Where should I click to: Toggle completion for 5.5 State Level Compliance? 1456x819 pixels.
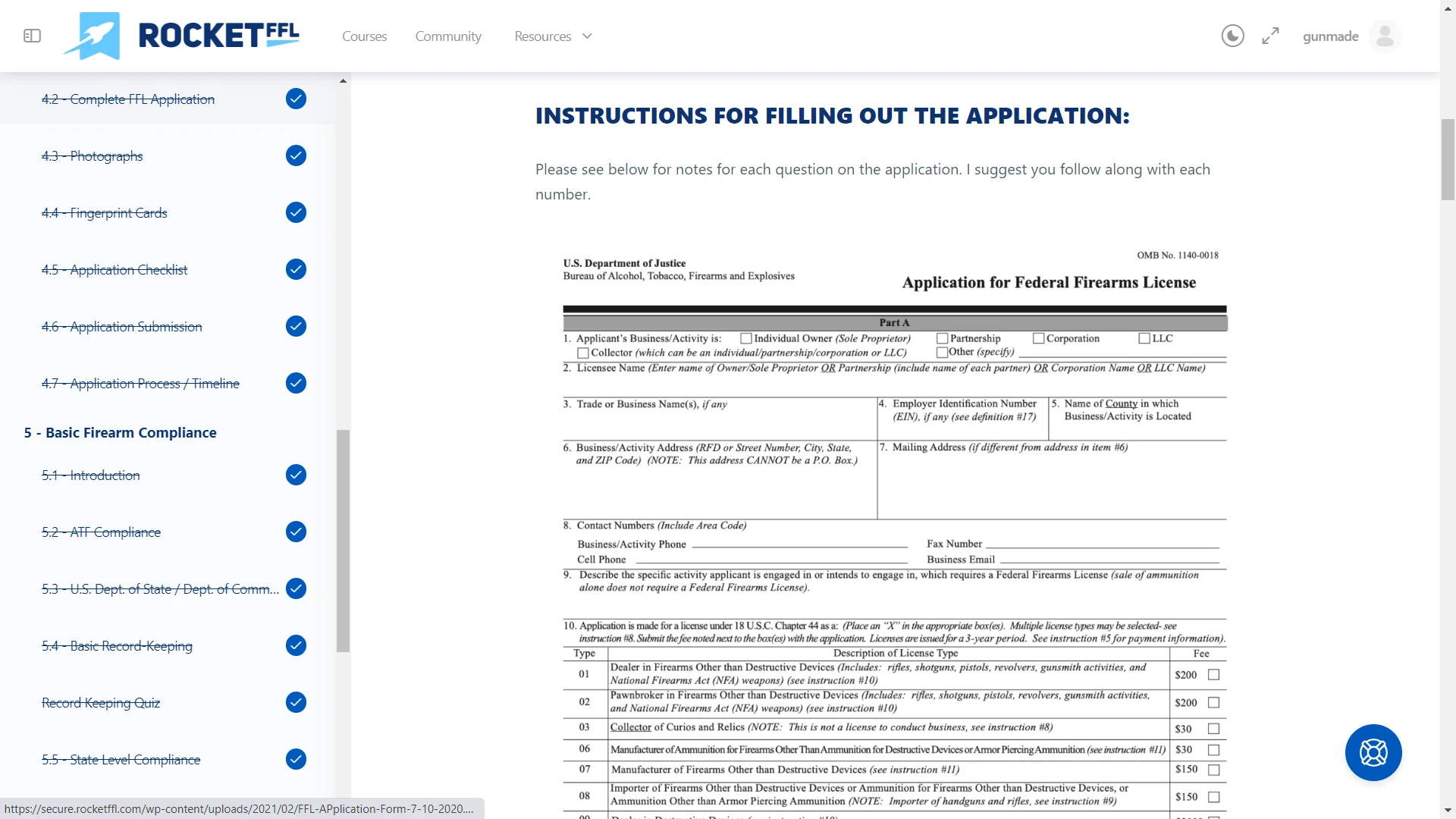pos(296,759)
